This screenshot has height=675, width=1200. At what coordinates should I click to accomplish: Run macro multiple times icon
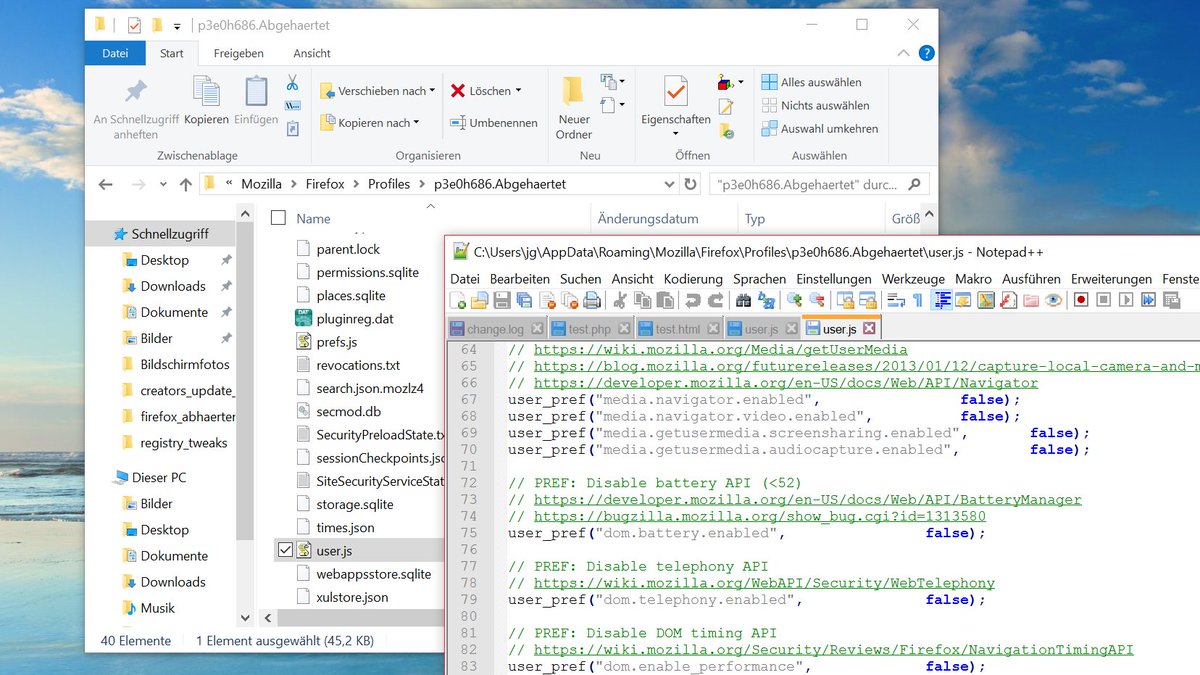point(1149,300)
